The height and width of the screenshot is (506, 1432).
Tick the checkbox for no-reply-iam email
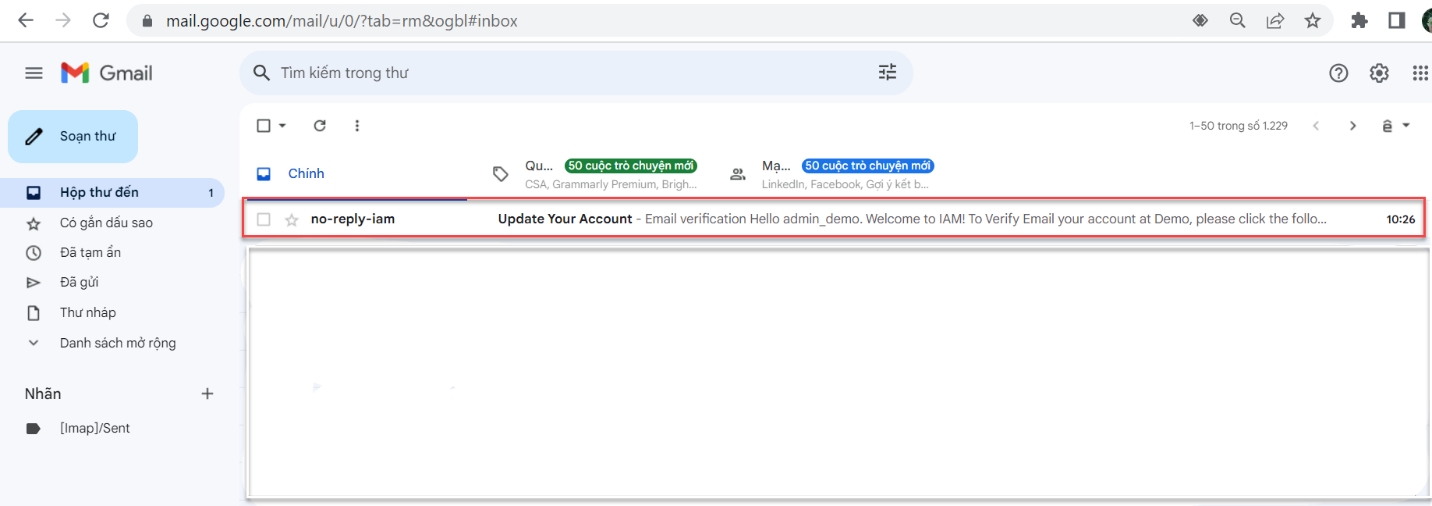pos(264,219)
